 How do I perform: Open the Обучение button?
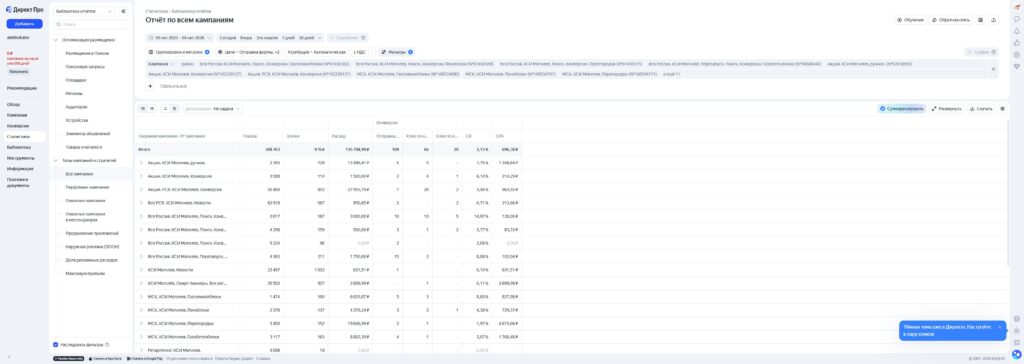pos(910,20)
